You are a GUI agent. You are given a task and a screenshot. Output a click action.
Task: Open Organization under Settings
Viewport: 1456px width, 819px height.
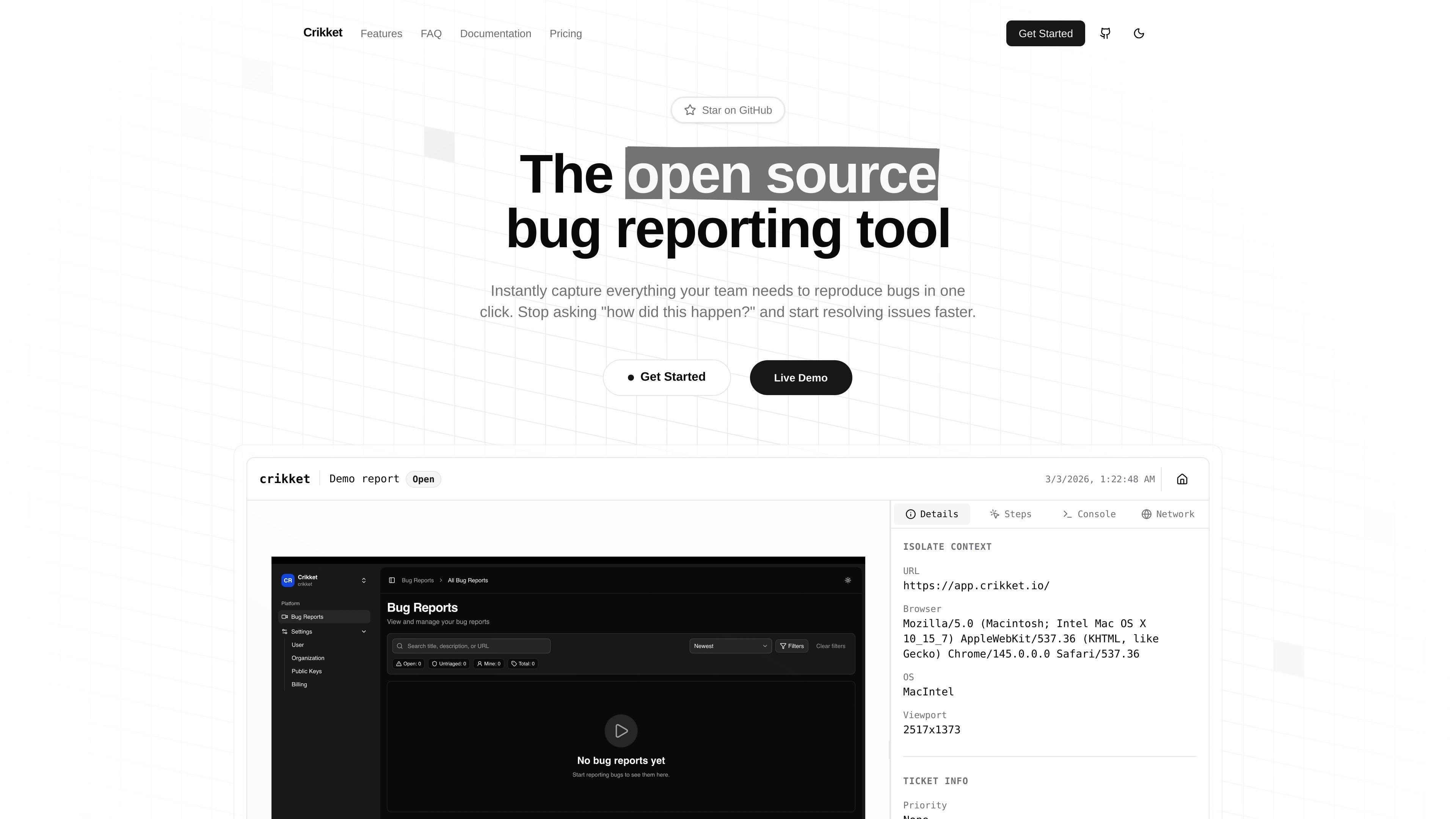308,659
